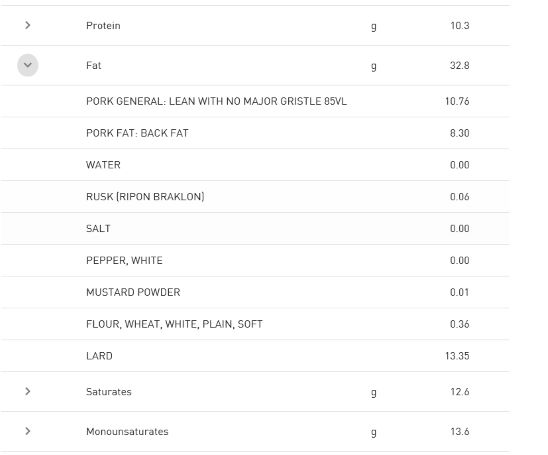Click the WATER ingredient row
Screen dimensions: 548x455
click(x=255, y=165)
